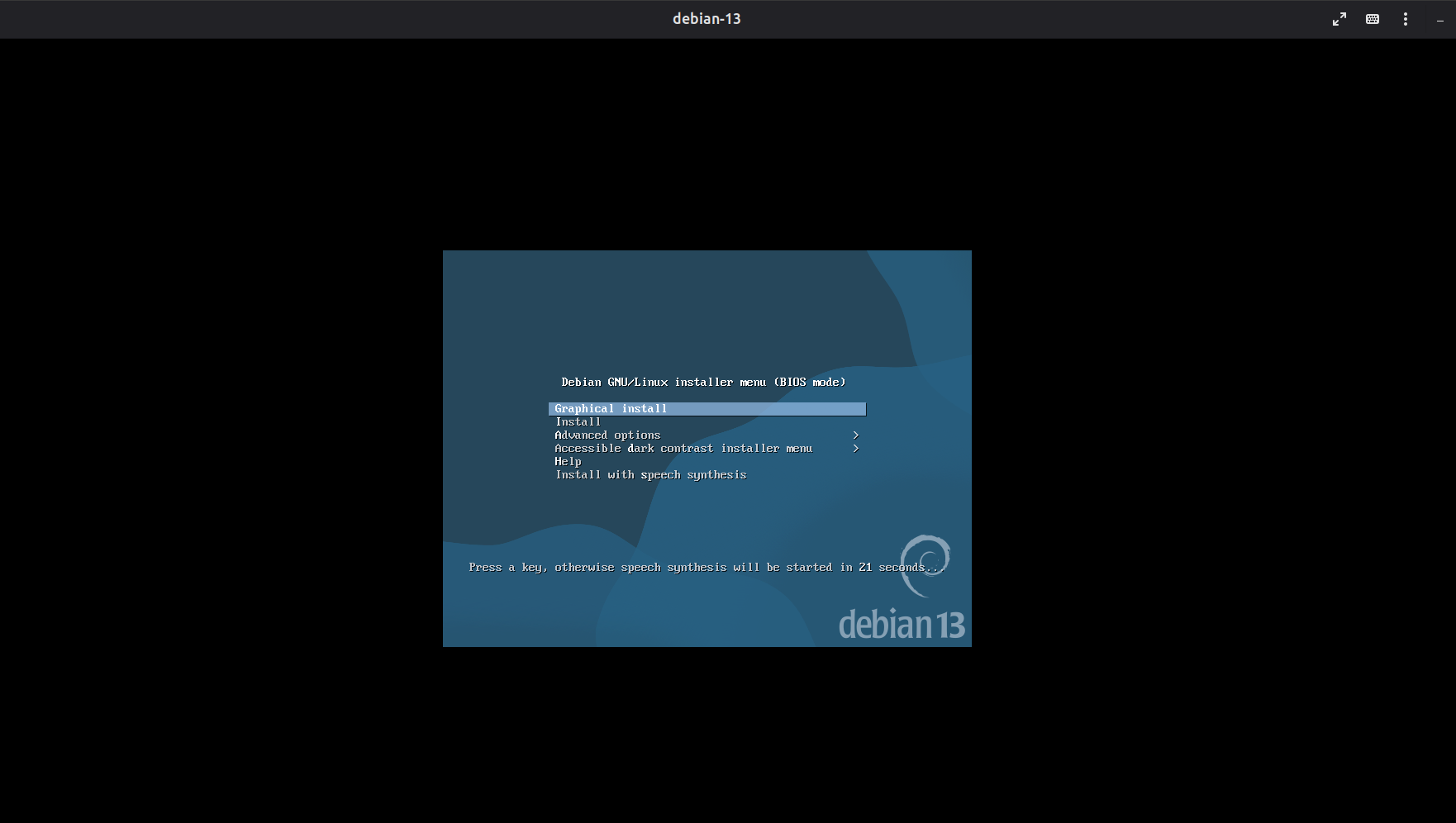This screenshot has height=823, width=1456.
Task: Toggle fullscreen mode for the VM viewer
Action: click(1339, 19)
